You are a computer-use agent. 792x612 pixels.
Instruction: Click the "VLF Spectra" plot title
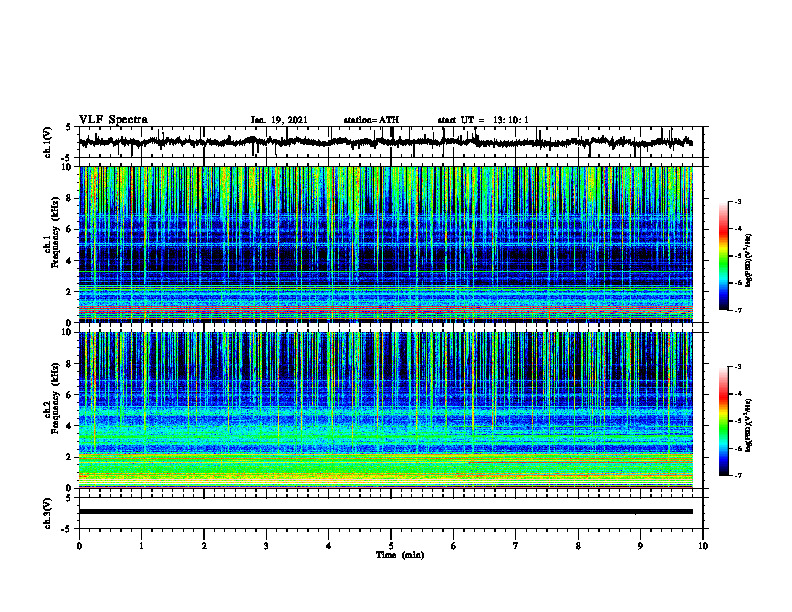113,120
